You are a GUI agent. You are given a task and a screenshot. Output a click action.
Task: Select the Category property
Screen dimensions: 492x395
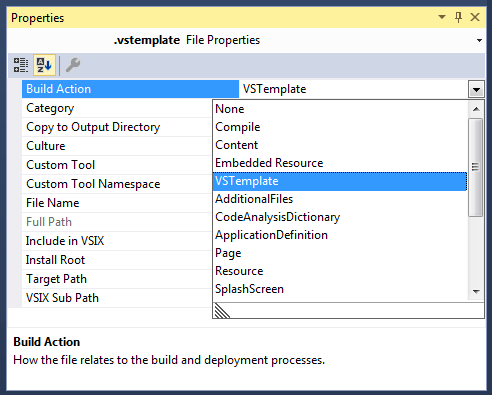pyautogui.click(x=117, y=108)
